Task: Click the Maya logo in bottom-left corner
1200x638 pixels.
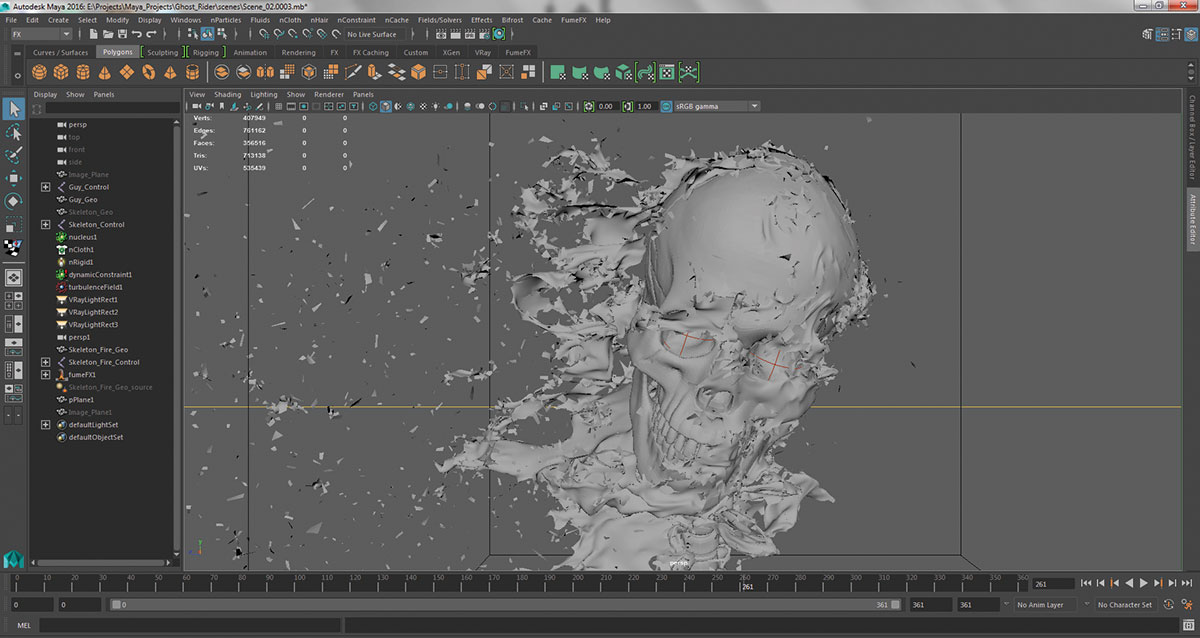Action: point(14,557)
